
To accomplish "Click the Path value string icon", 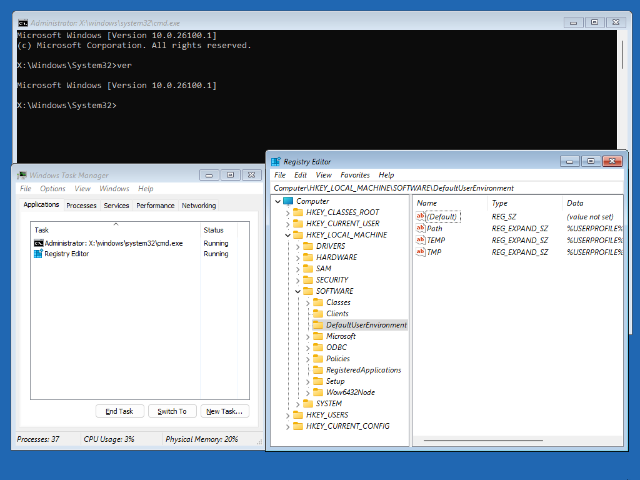I will [x=420, y=228].
